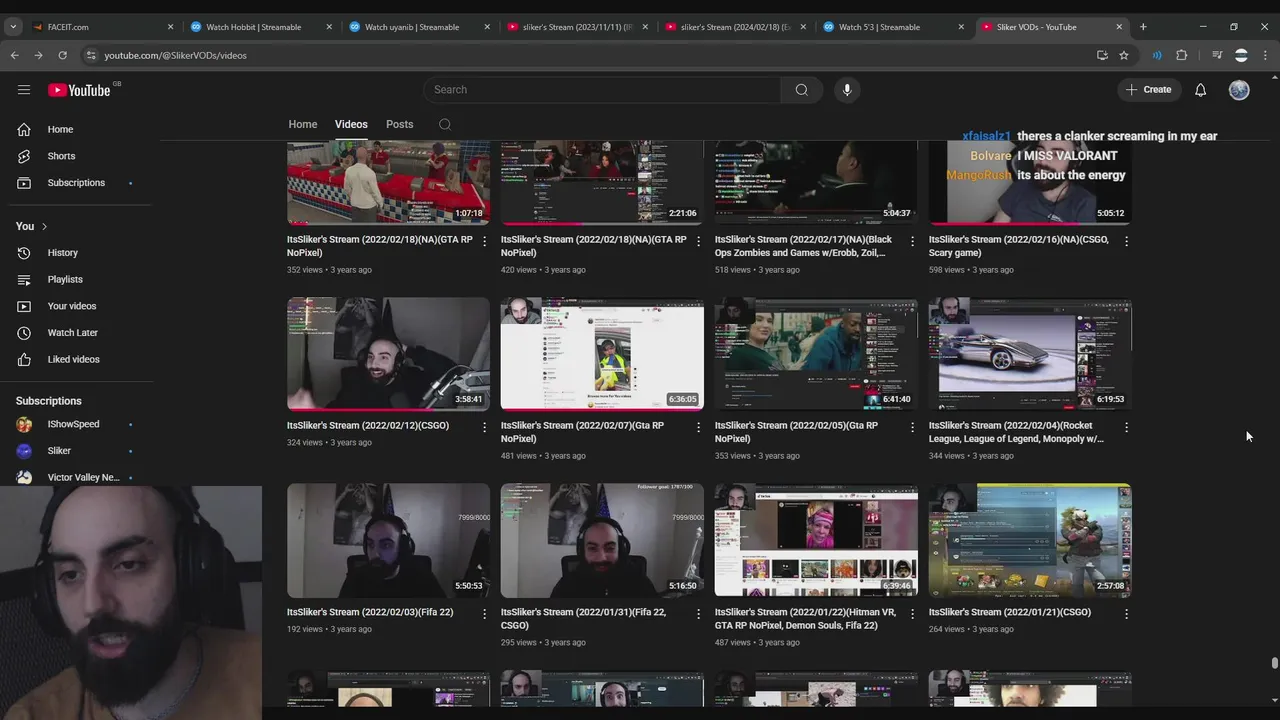Open the account avatar menu

click(x=1239, y=90)
